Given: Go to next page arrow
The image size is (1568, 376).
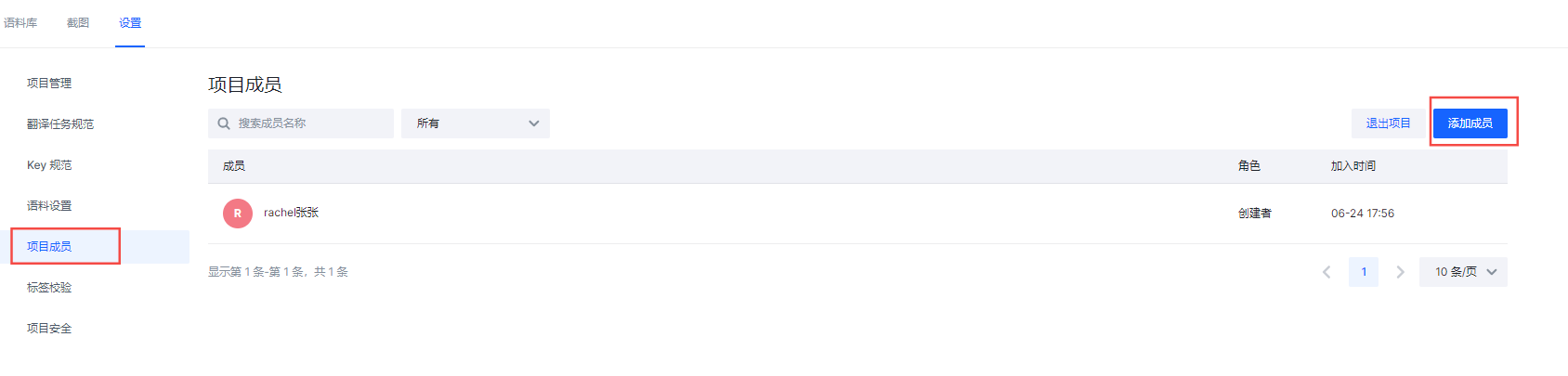Looking at the screenshot, I should pyautogui.click(x=1400, y=272).
